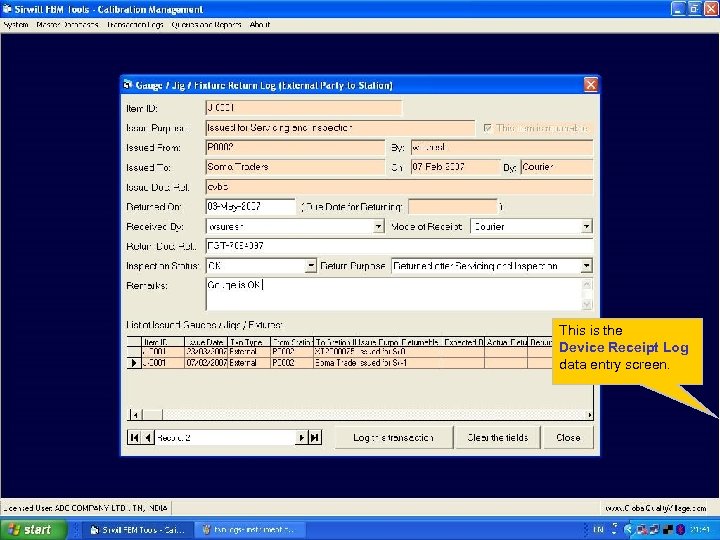Toggle 'This item is returnable' checkbox
The height and width of the screenshot is (540, 720).
pyautogui.click(x=488, y=128)
